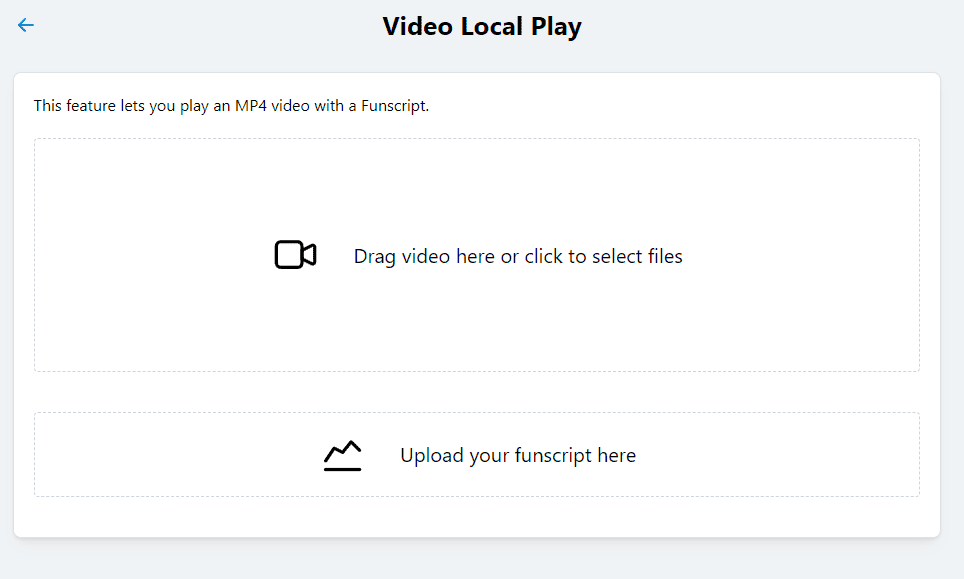Click the white card below the funscript box
This screenshot has width=964, height=579.
pos(477,516)
